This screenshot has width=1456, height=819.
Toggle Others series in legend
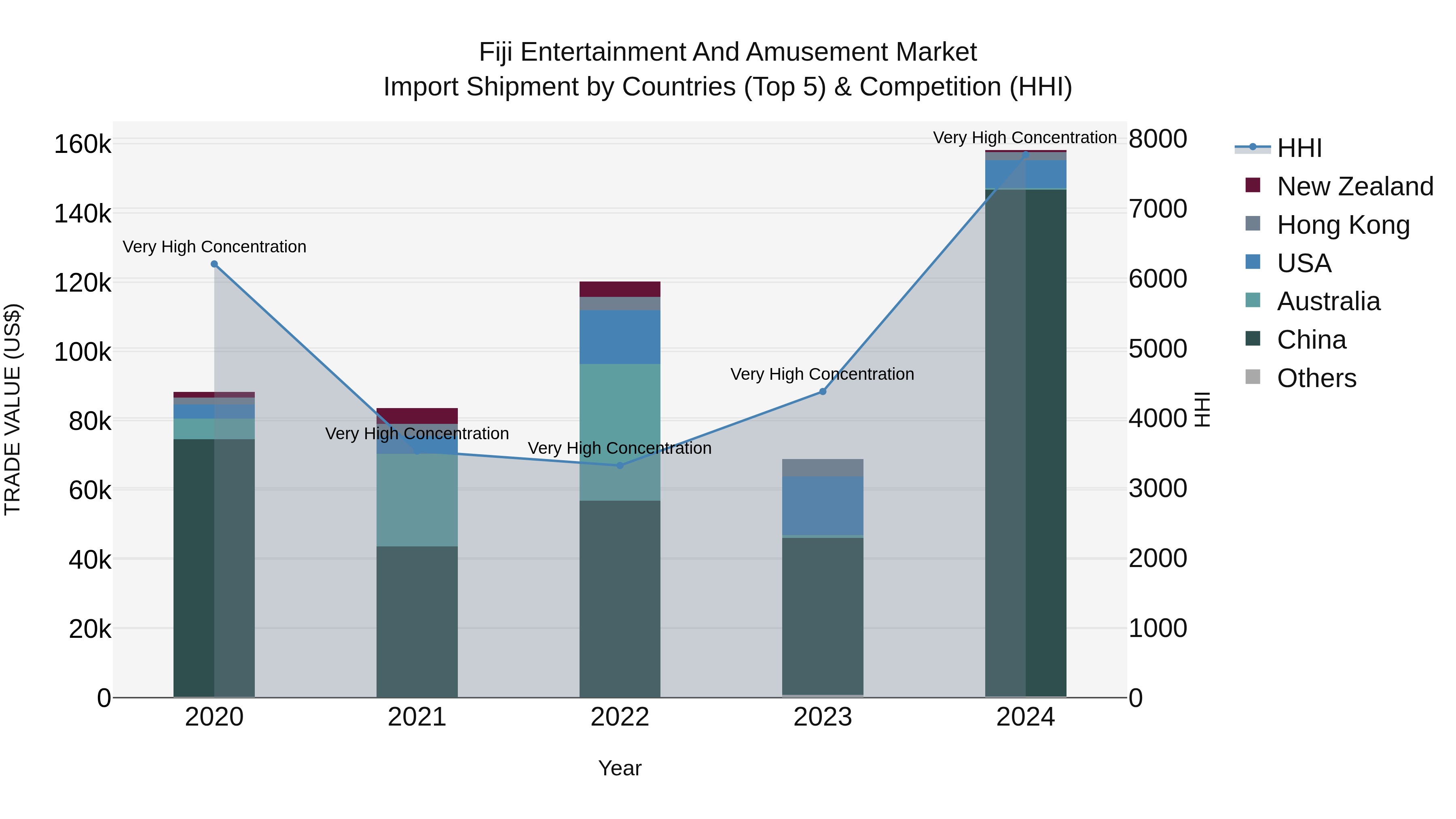click(x=1301, y=378)
